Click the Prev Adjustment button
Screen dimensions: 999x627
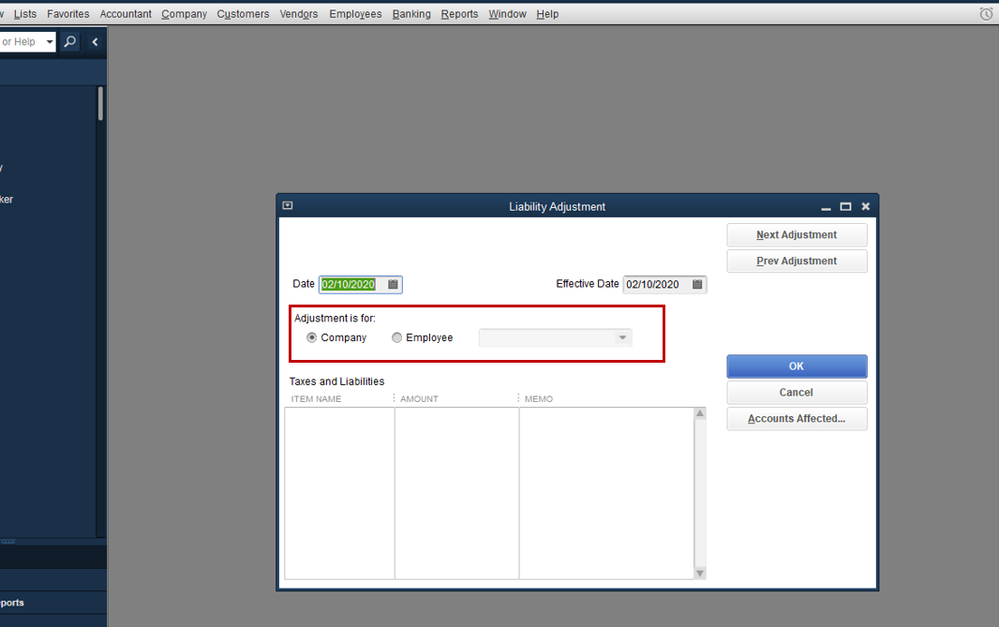tap(796, 261)
